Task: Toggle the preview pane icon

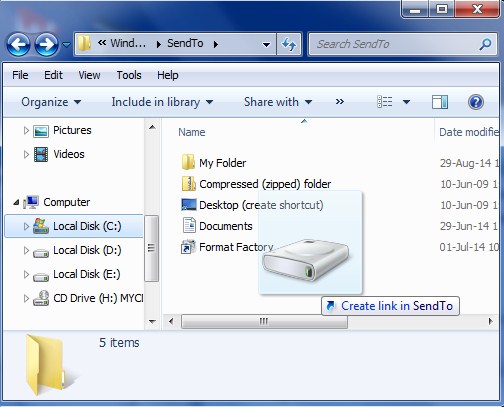Action: click(440, 102)
